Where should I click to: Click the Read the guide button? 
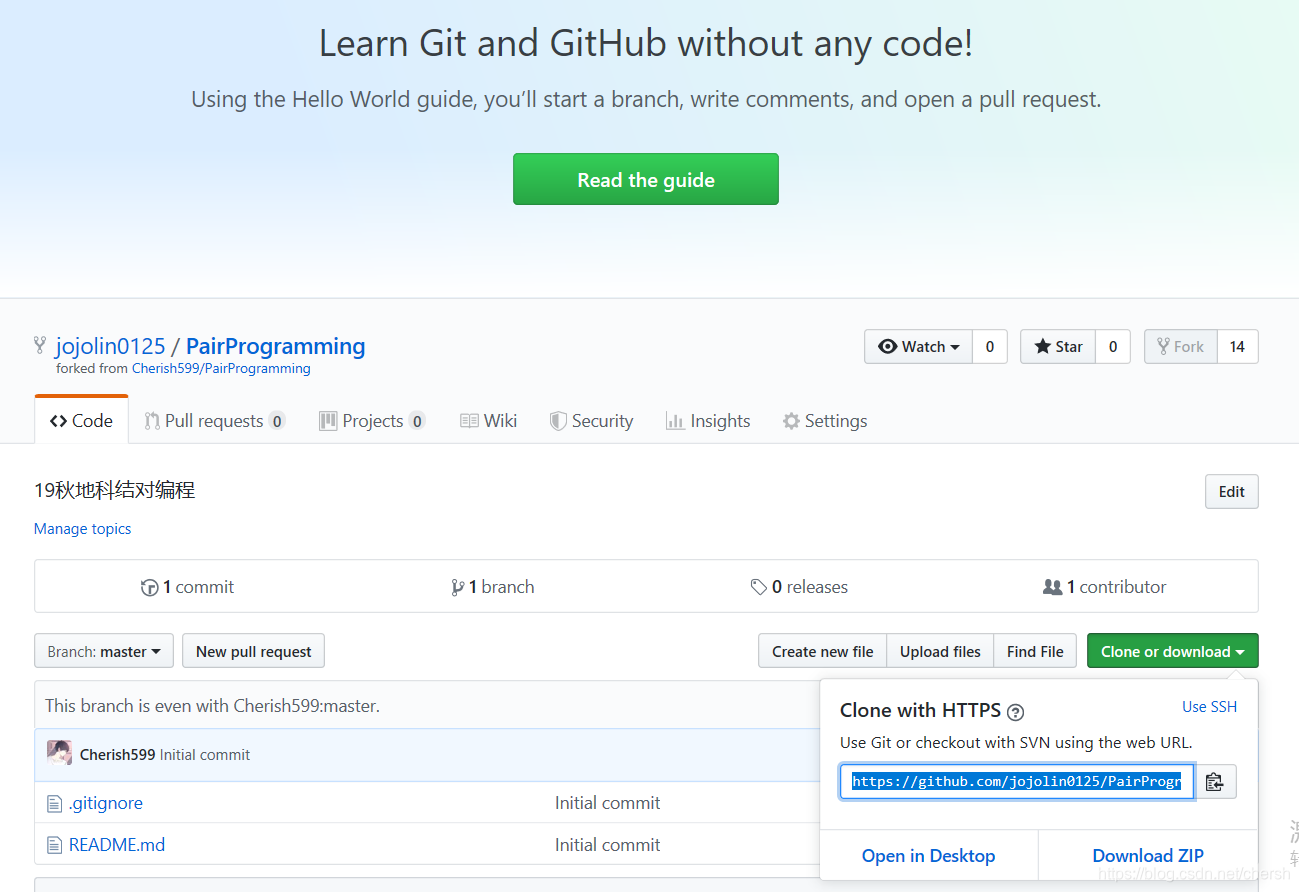coord(645,179)
